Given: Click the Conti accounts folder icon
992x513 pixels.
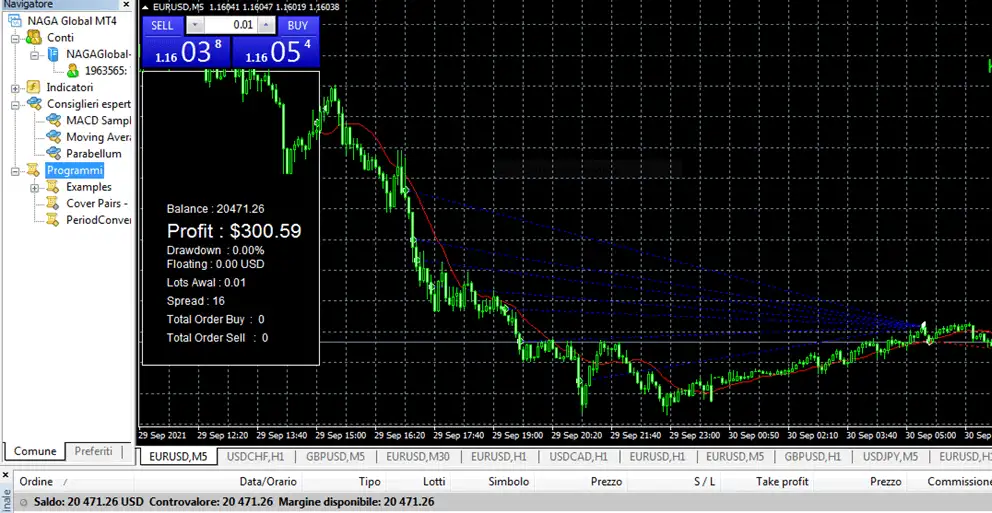Looking at the screenshot, I should coord(33,38).
